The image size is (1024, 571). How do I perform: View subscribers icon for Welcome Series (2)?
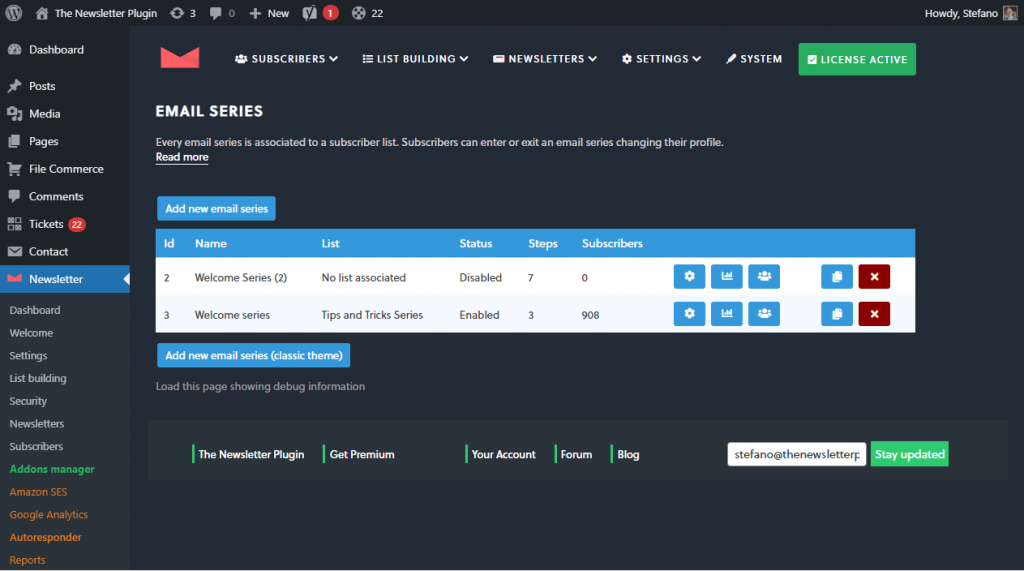tap(763, 276)
